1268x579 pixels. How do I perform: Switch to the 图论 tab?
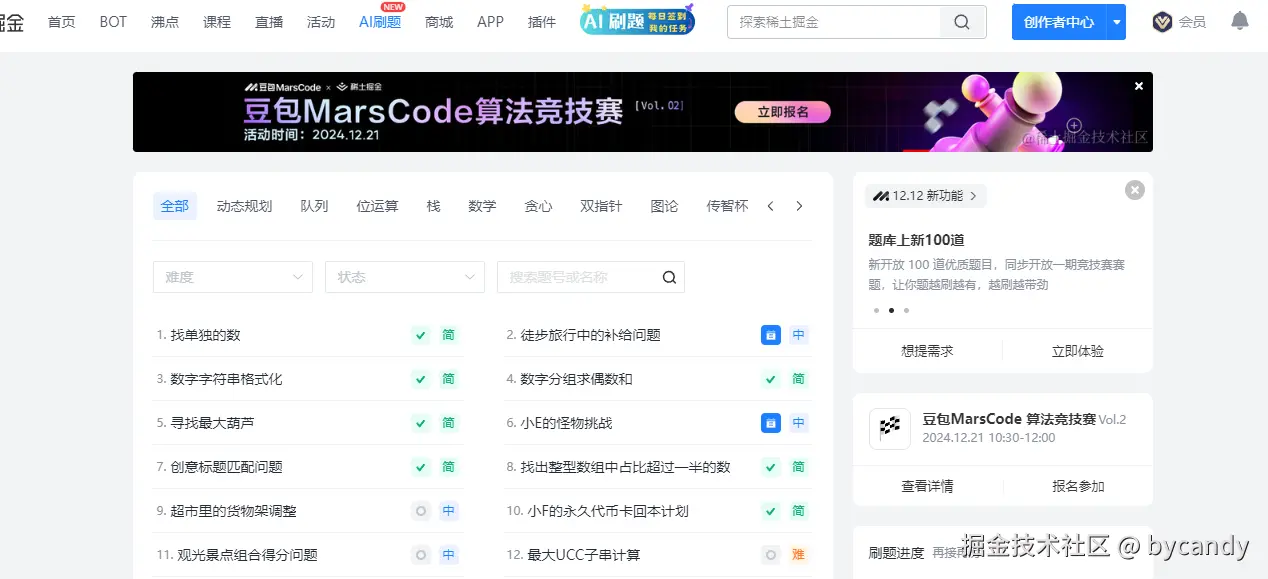point(663,206)
